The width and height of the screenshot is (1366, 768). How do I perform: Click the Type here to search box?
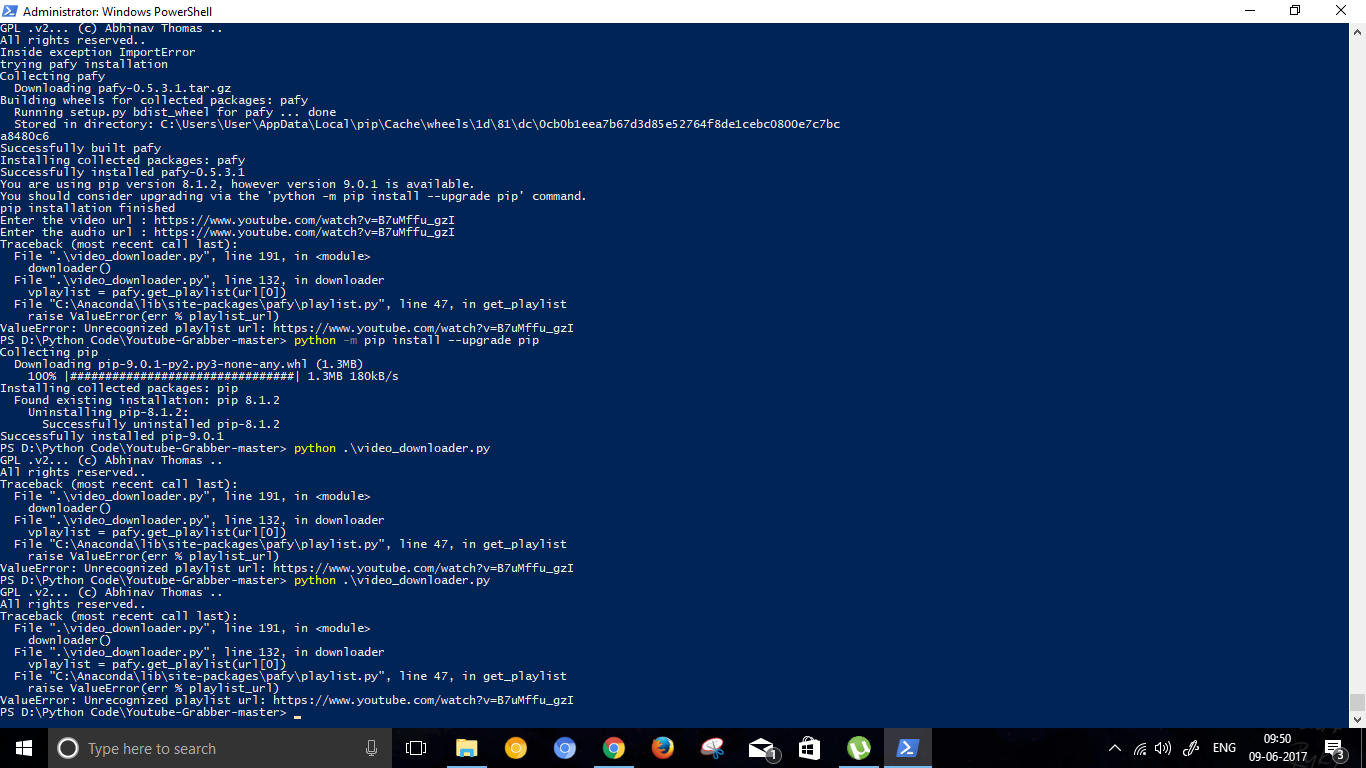coord(220,748)
